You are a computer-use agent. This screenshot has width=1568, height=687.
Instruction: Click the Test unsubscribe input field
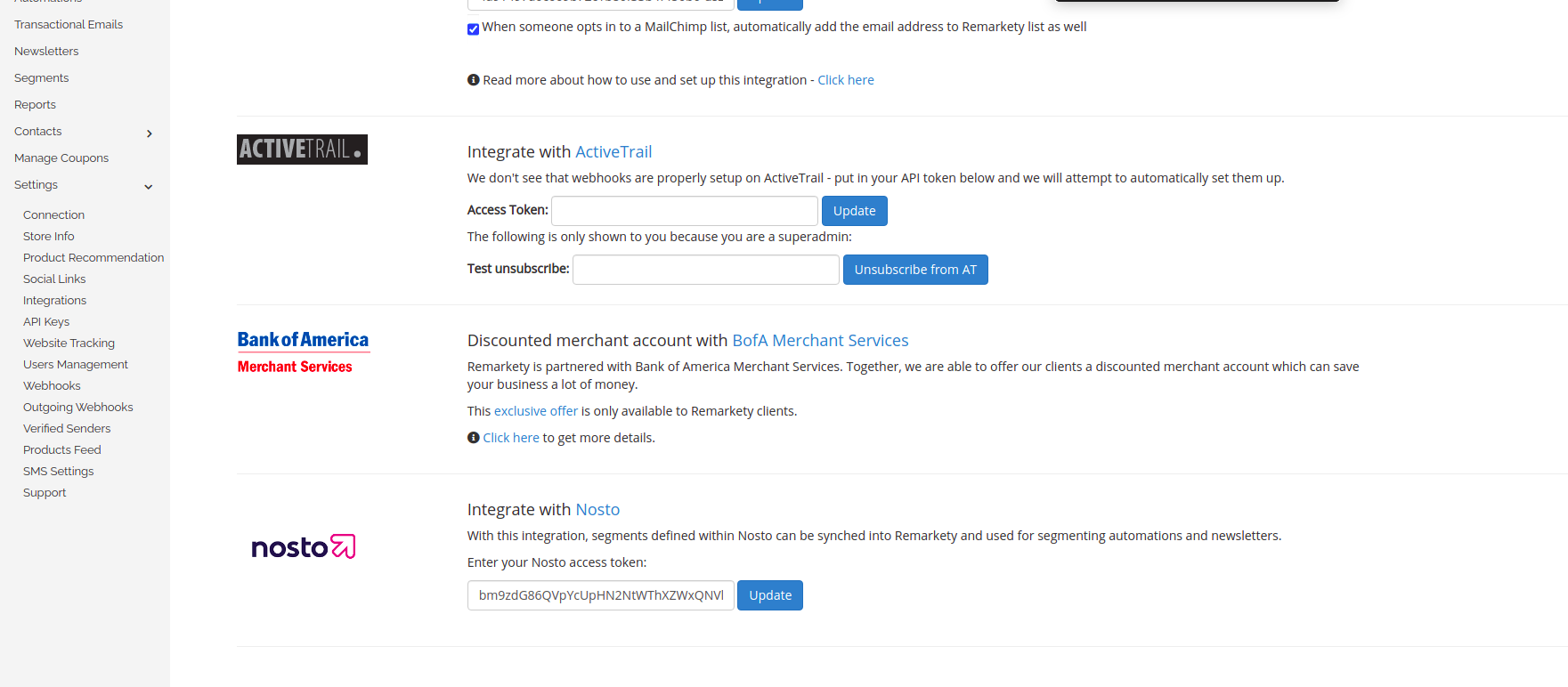(706, 270)
